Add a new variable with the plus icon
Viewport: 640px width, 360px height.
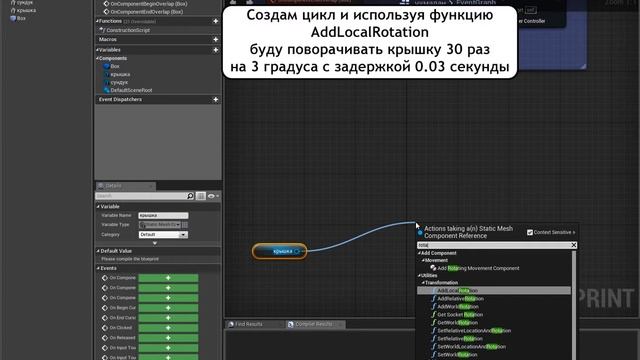[216, 50]
